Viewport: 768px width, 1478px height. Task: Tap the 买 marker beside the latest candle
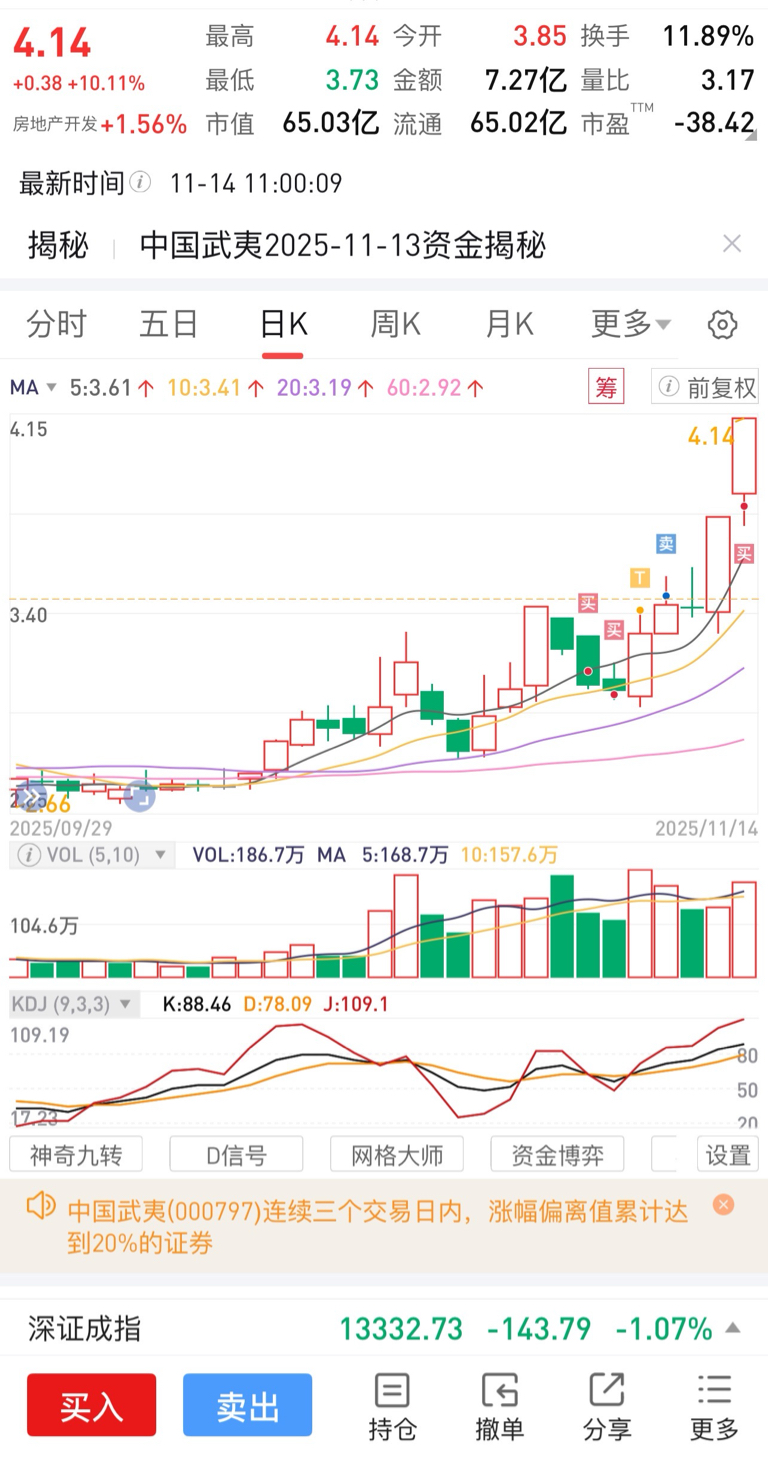(744, 553)
